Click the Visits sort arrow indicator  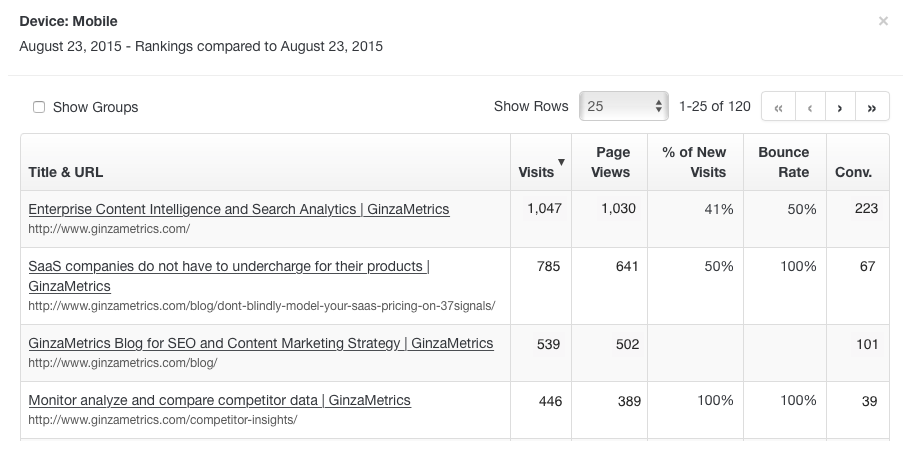pyautogui.click(x=561, y=162)
